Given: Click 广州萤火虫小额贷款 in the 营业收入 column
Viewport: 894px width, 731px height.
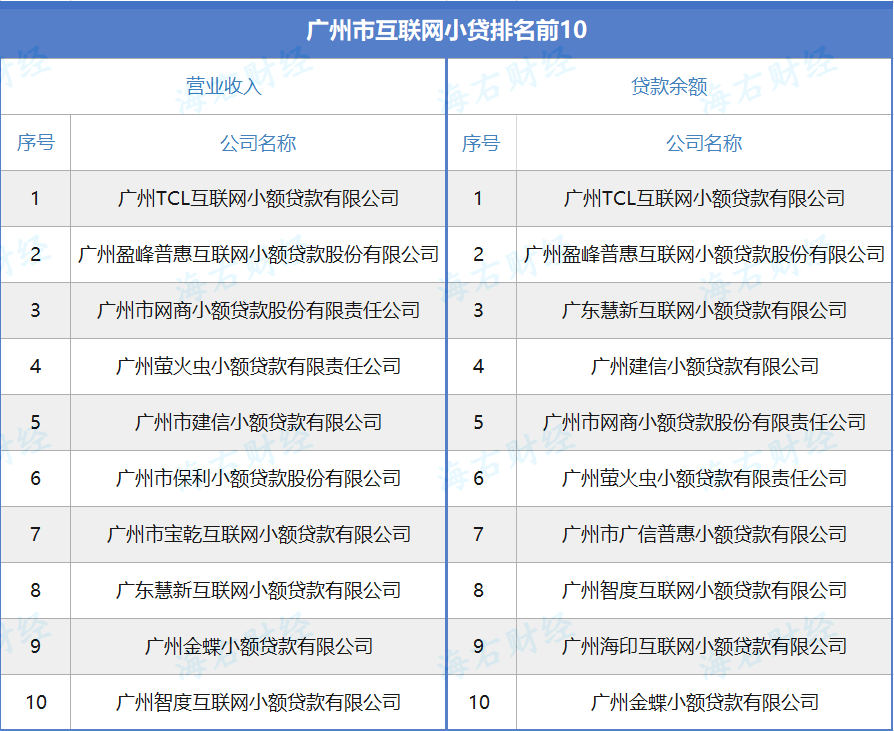Looking at the screenshot, I should (x=258, y=366).
